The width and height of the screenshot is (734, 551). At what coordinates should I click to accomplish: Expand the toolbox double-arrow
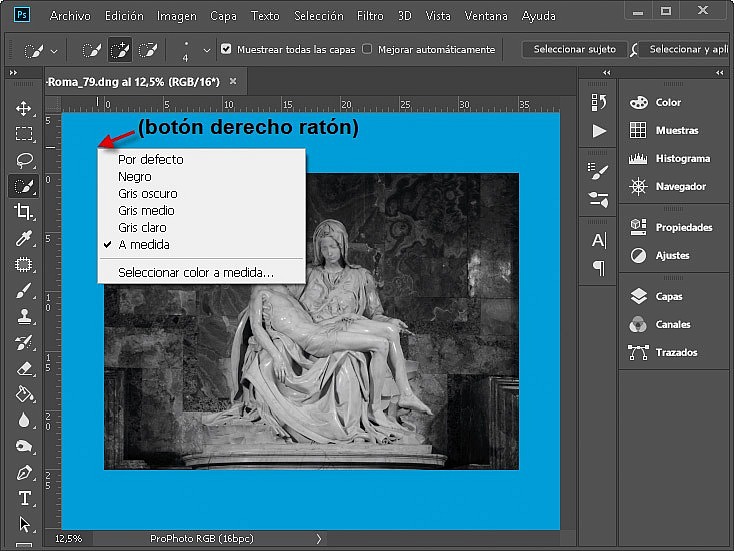tap(13, 73)
